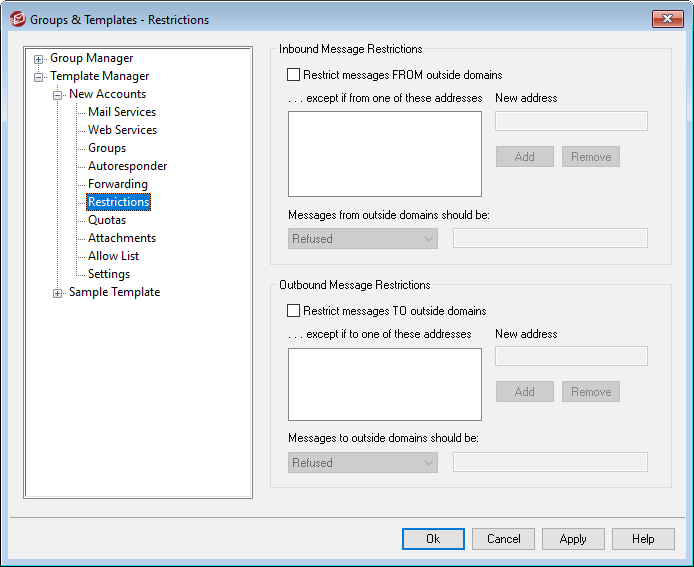Click the outbound exception addresses list box

pyautogui.click(x=384, y=384)
